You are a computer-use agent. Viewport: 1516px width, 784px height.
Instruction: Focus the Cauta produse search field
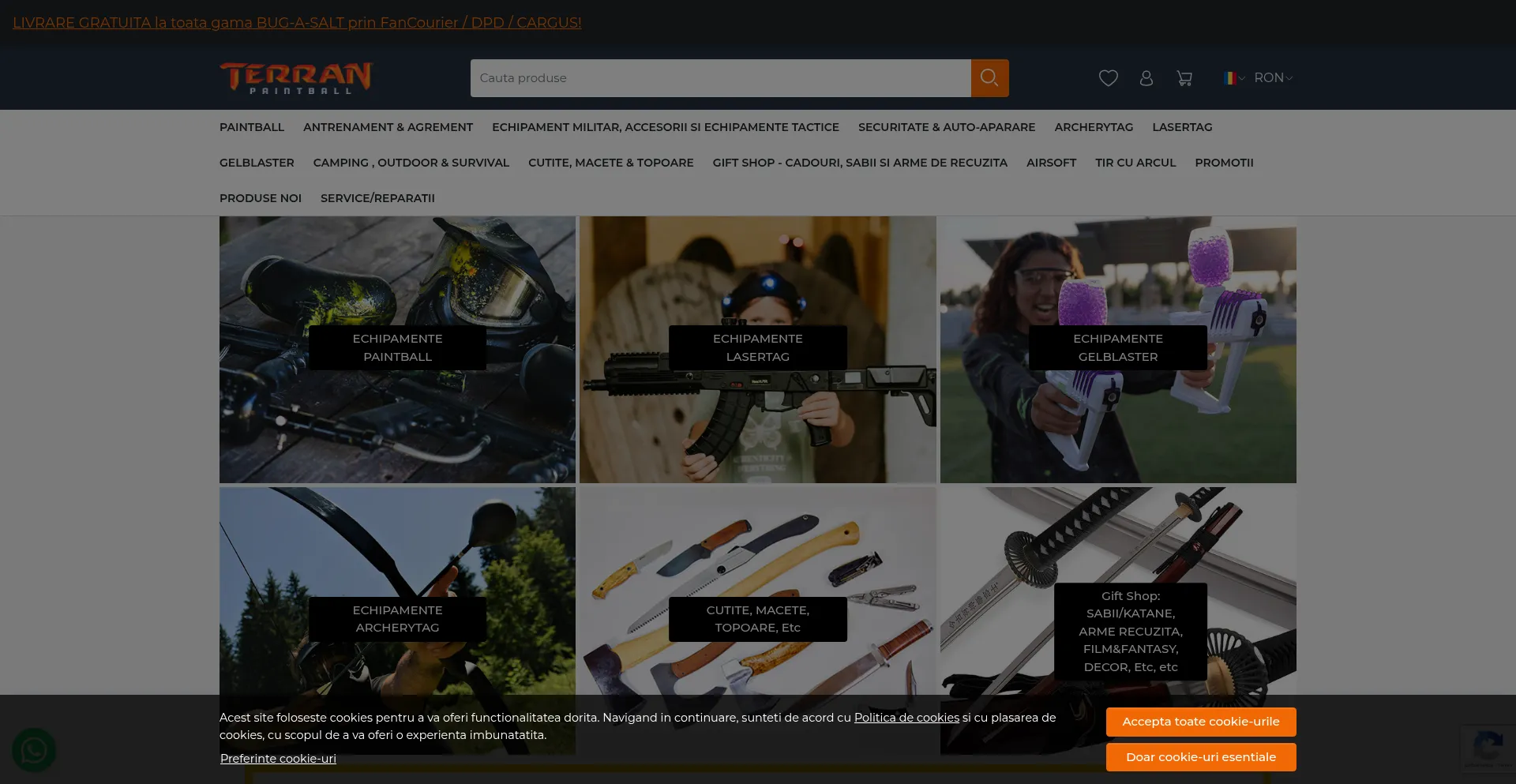(720, 78)
